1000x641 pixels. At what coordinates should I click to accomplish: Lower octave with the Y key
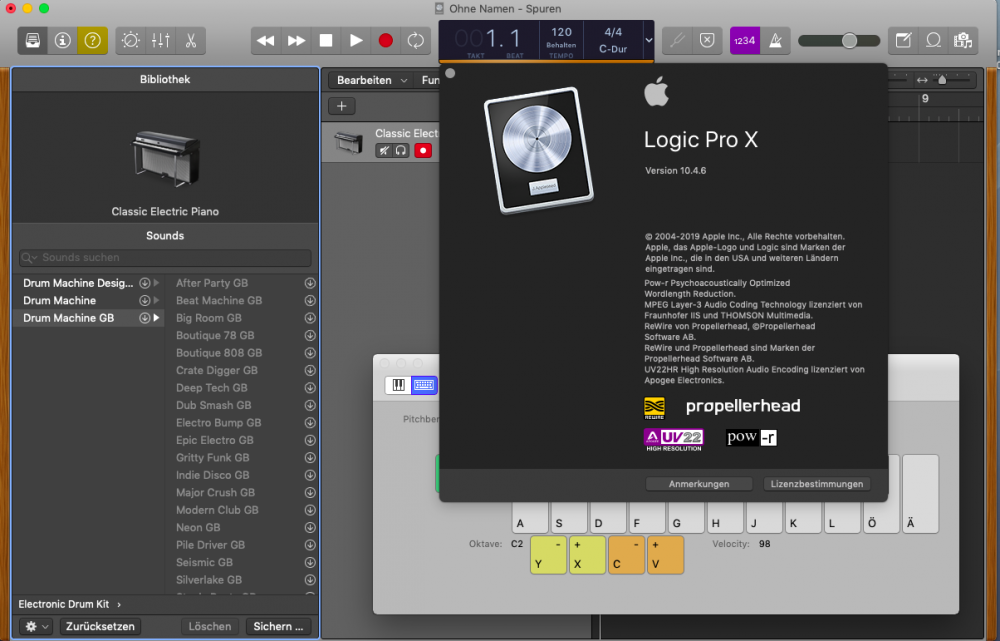(x=548, y=555)
